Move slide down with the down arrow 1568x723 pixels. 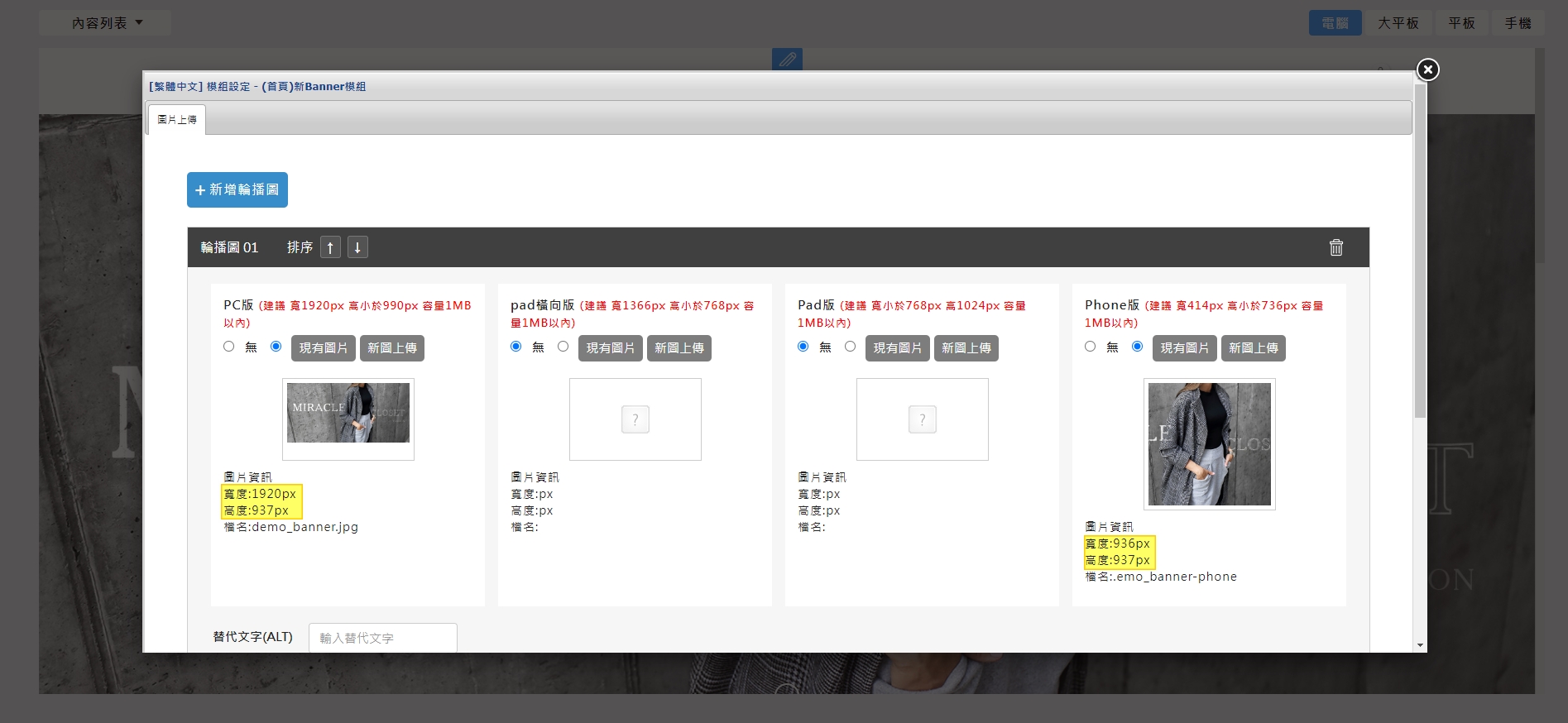point(357,247)
